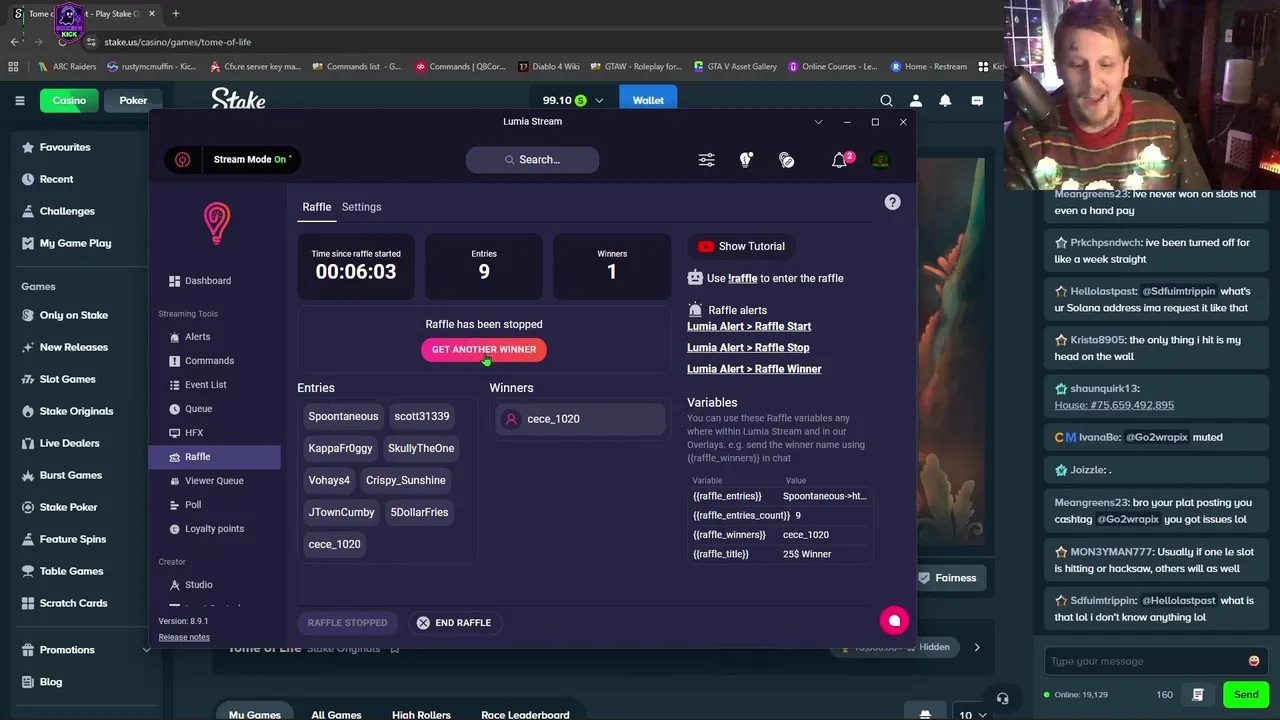Click Get Another Winner button
This screenshot has height=720, width=1280.
point(484,349)
